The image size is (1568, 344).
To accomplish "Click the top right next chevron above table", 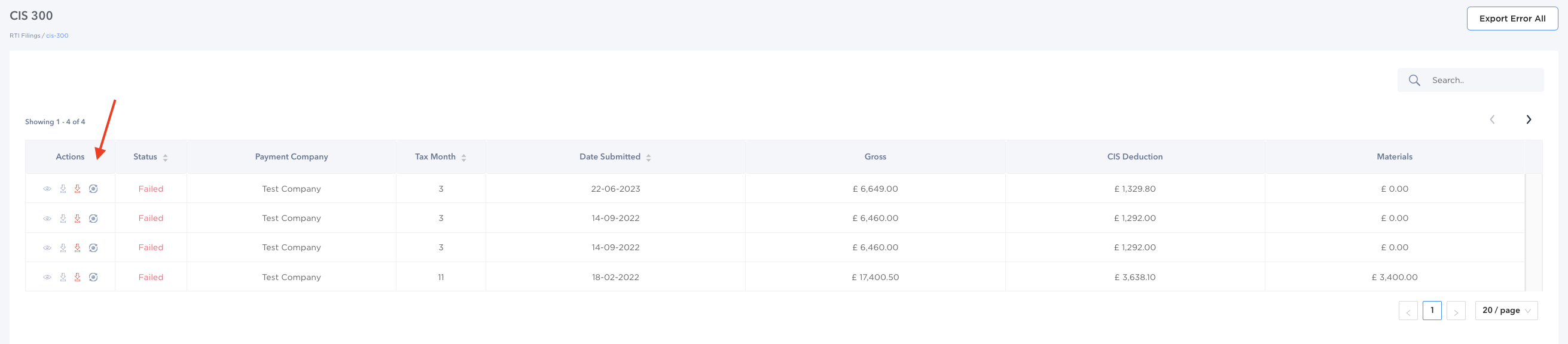I will point(1528,119).
